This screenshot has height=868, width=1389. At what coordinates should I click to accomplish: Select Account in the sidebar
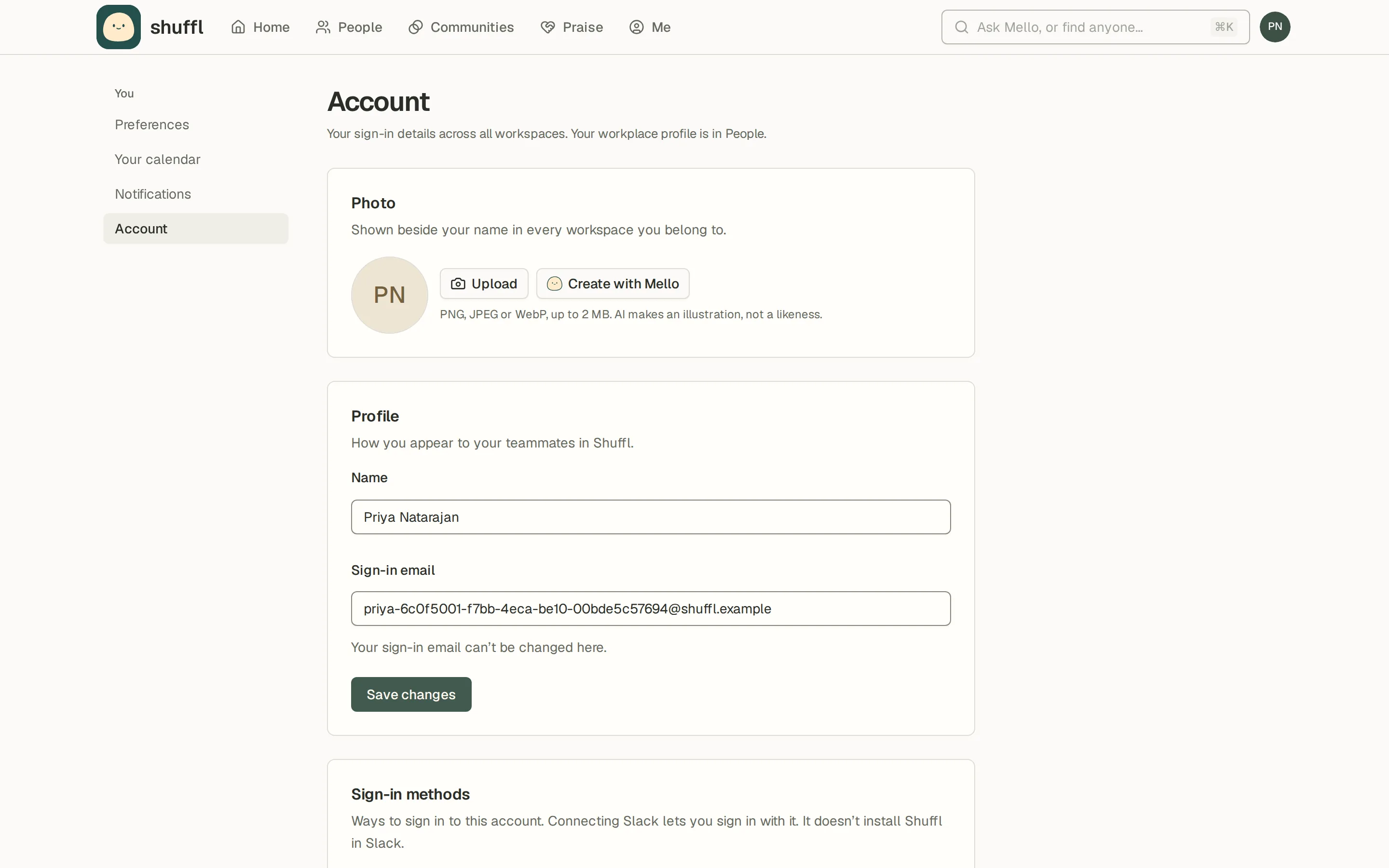[196, 229]
